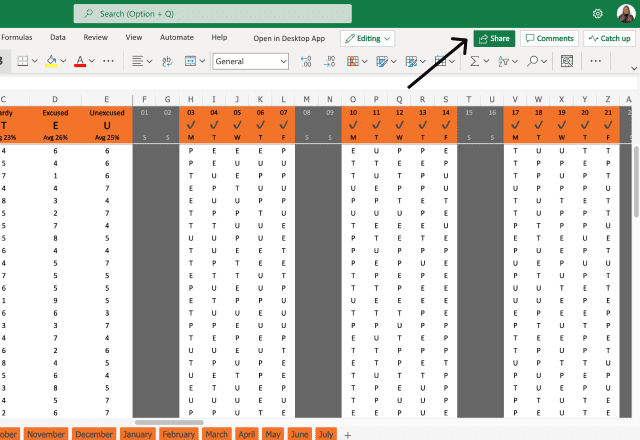640x440 pixels.
Task: Click the sort and filter icon
Action: [503, 61]
